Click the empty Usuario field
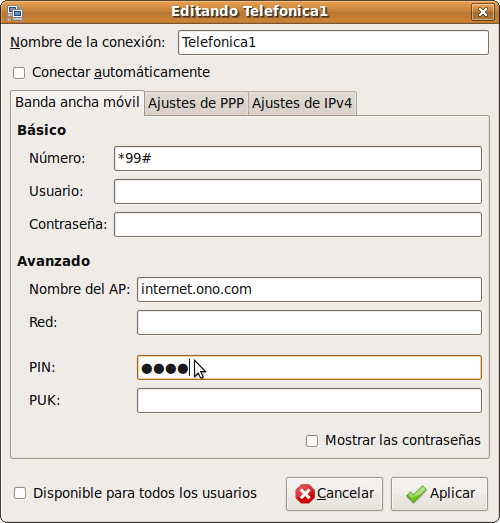 click(298, 191)
